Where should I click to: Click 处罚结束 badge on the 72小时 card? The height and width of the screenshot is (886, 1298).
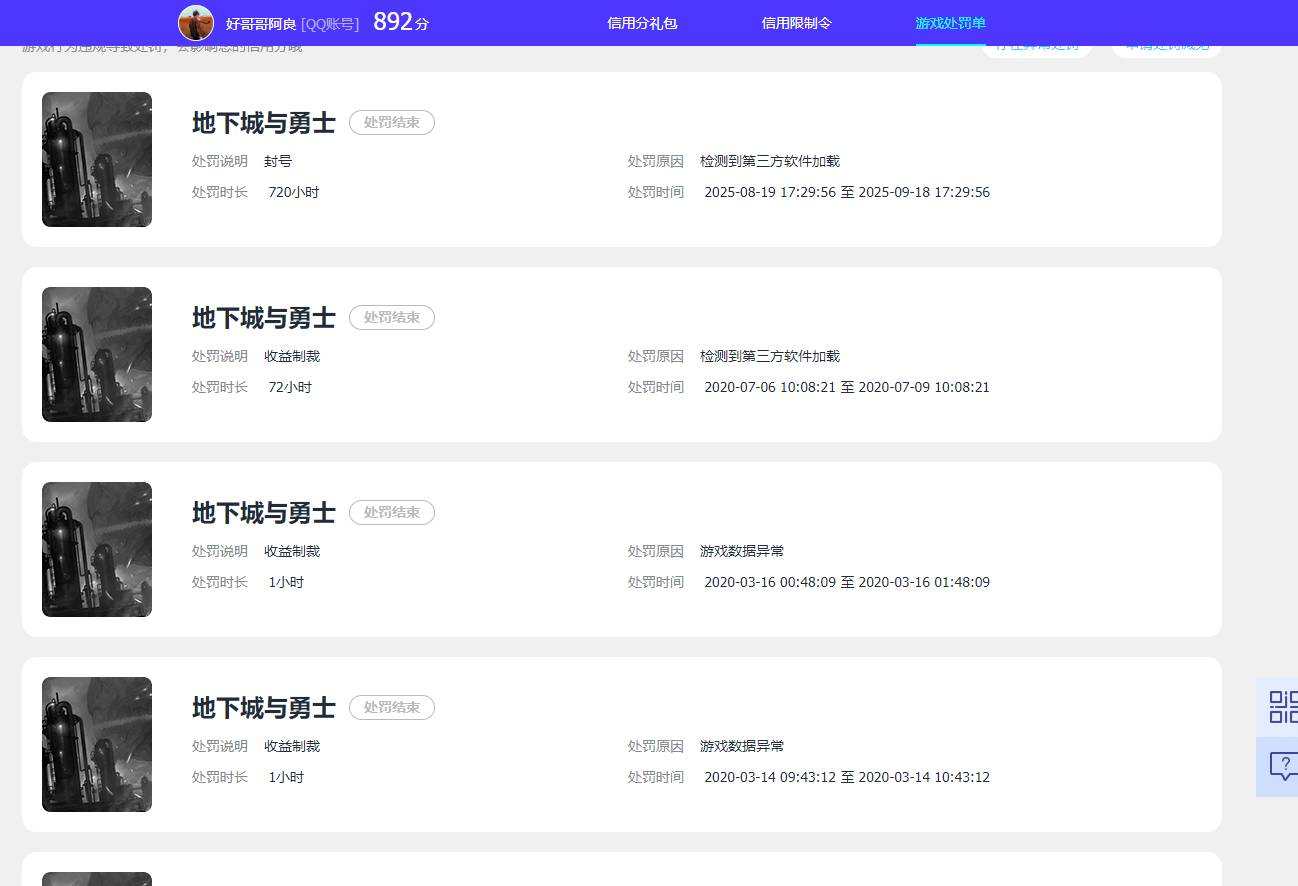(x=392, y=317)
